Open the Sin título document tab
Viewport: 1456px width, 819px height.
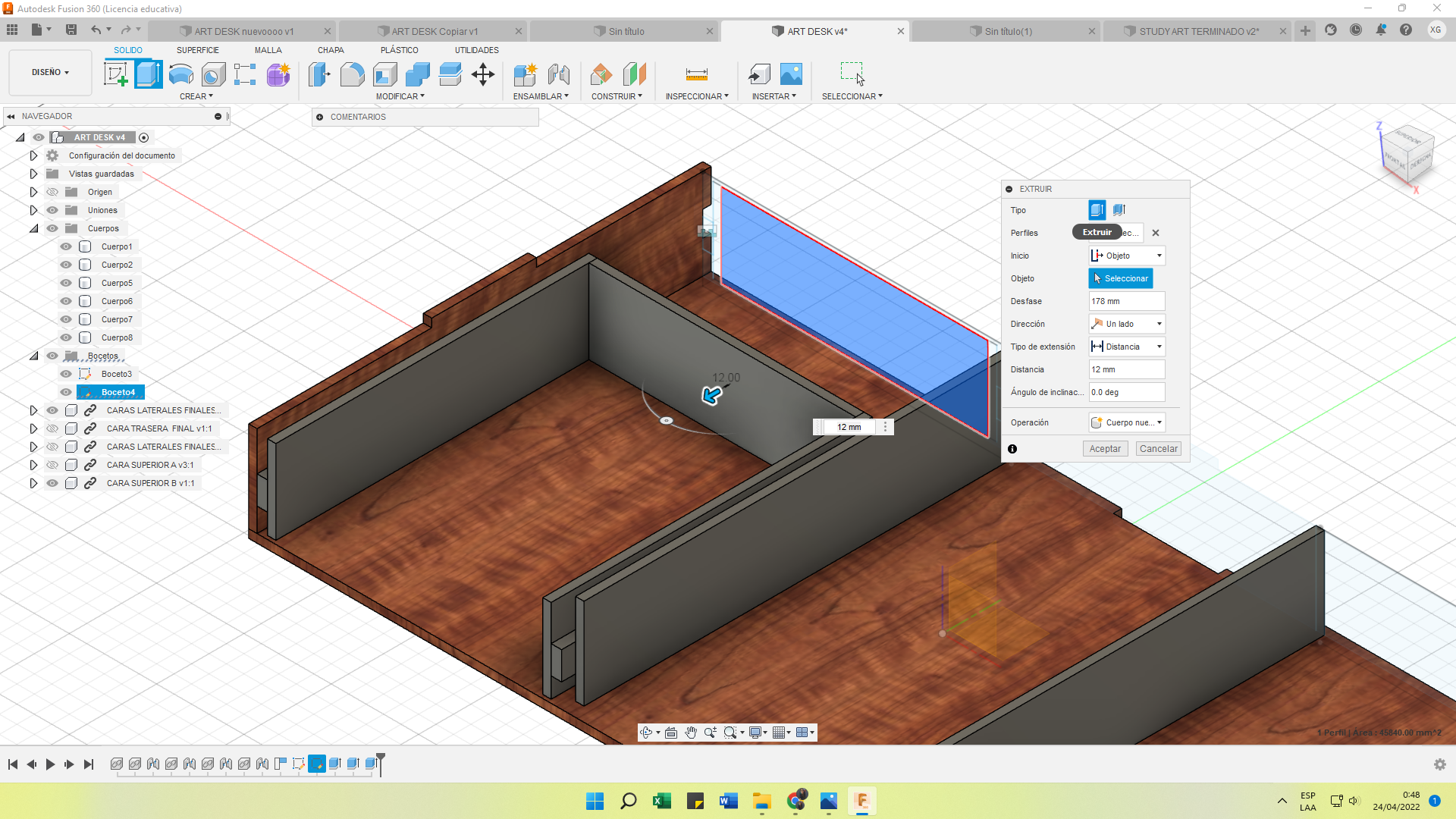pyautogui.click(x=626, y=31)
